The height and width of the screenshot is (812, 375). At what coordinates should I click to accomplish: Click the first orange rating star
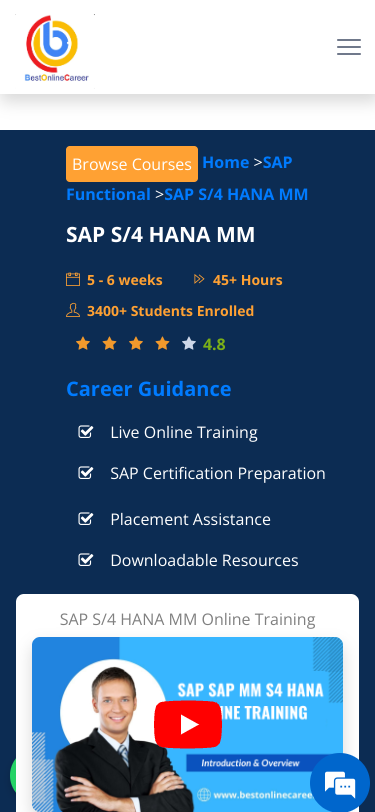(83, 343)
